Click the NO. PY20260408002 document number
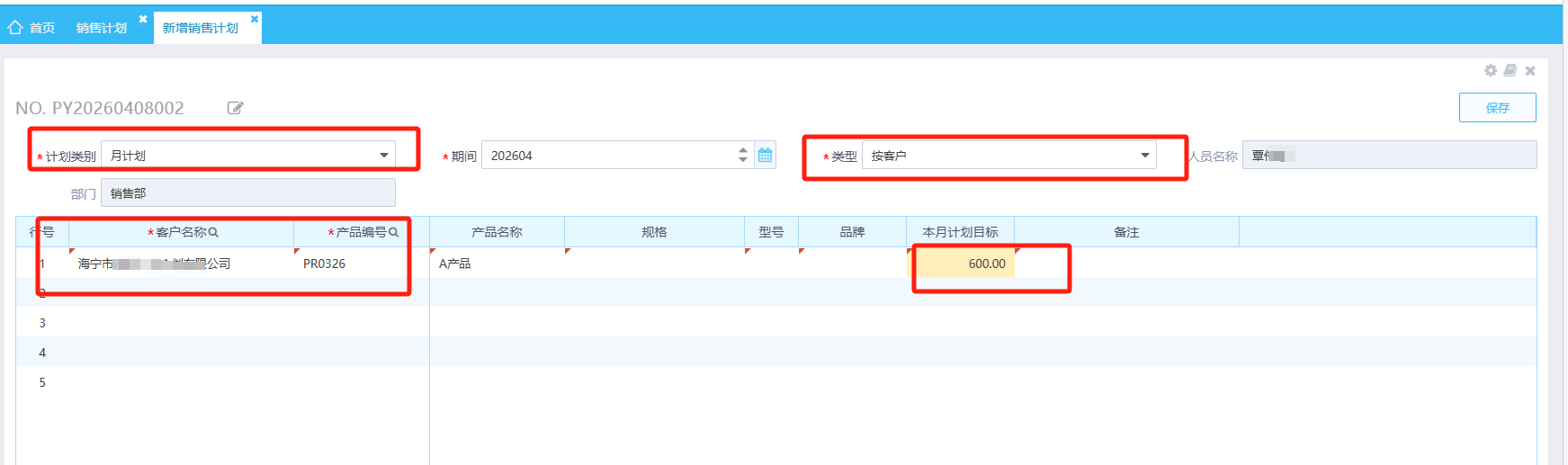The image size is (1568, 465). click(x=100, y=108)
